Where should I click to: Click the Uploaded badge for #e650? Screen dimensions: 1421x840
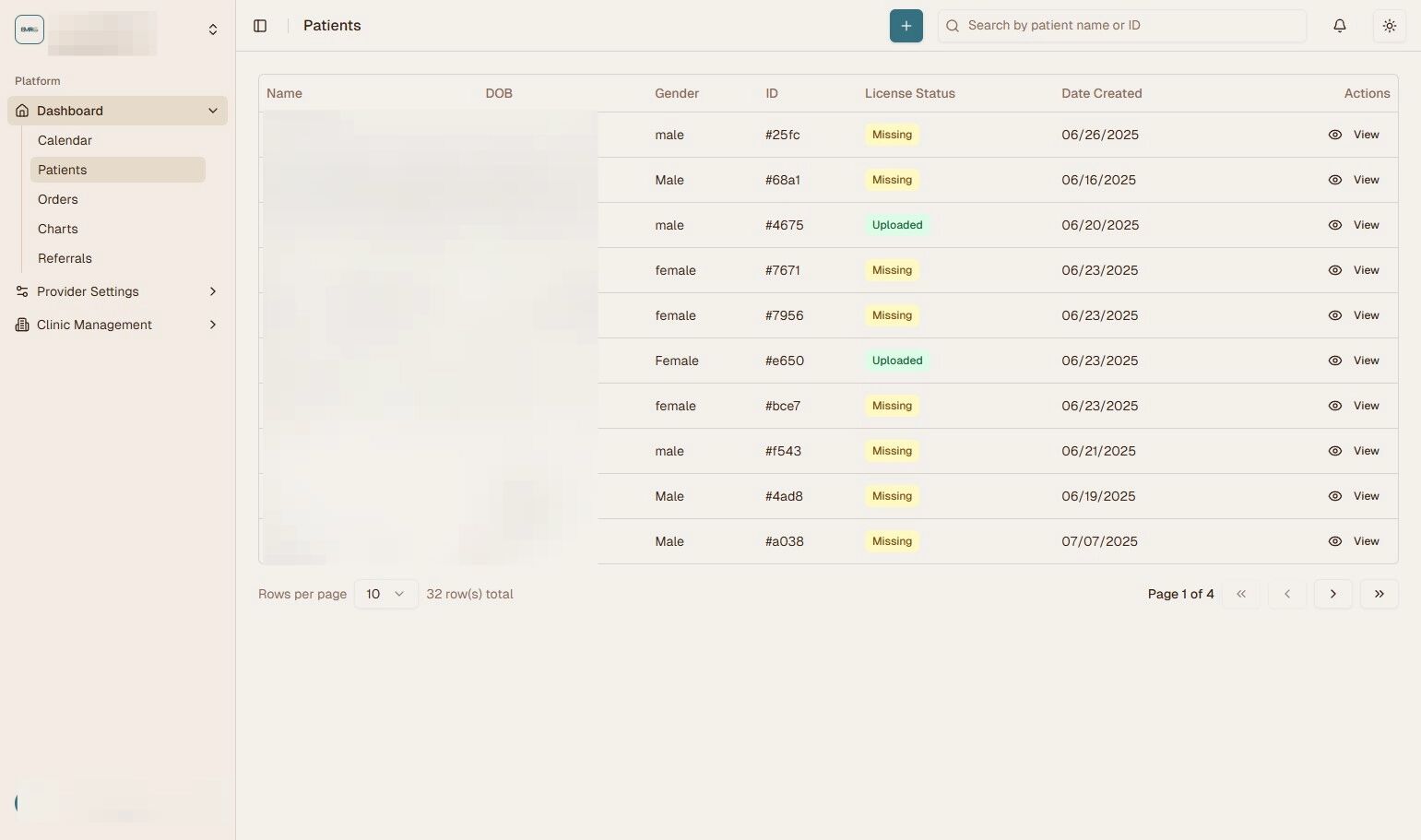(x=897, y=361)
